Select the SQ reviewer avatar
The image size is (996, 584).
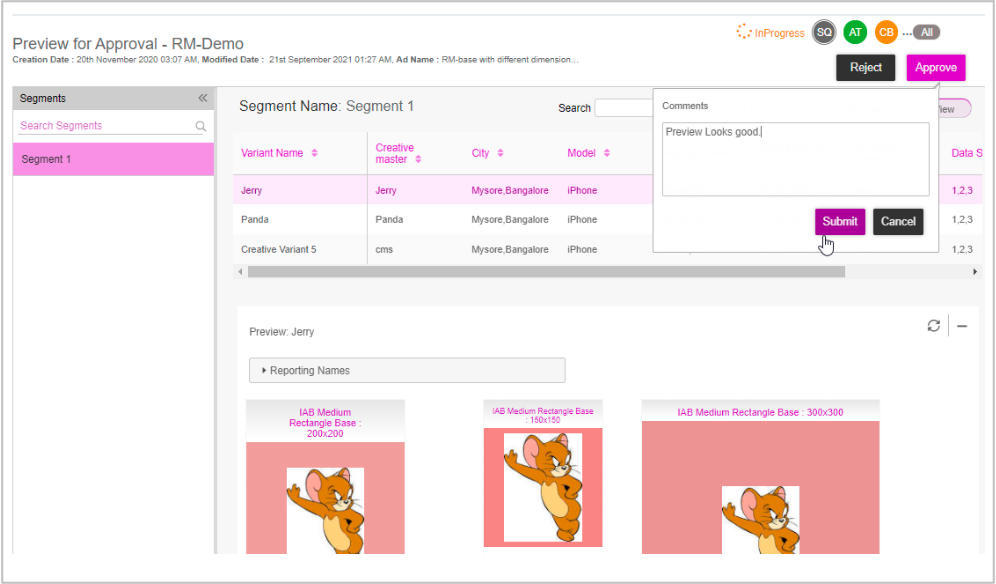[824, 32]
